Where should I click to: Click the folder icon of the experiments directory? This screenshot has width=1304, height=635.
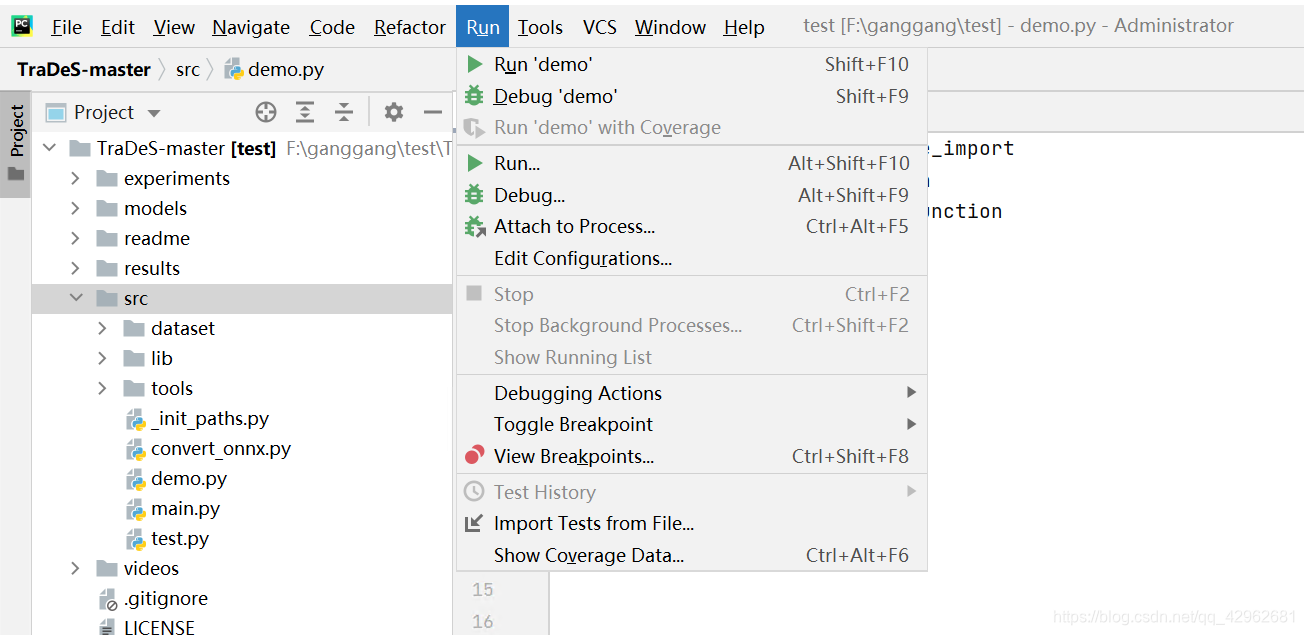point(107,179)
